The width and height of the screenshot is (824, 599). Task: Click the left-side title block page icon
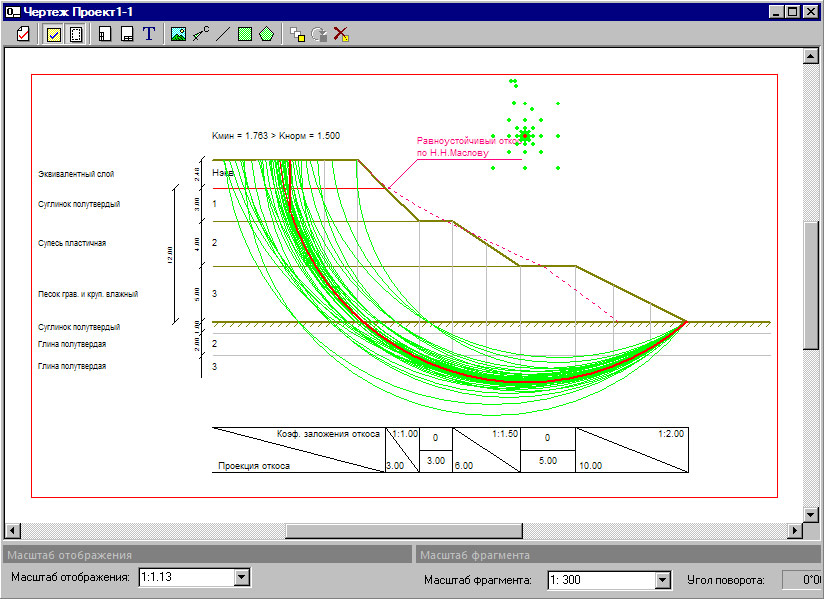pyautogui.click(x=105, y=35)
